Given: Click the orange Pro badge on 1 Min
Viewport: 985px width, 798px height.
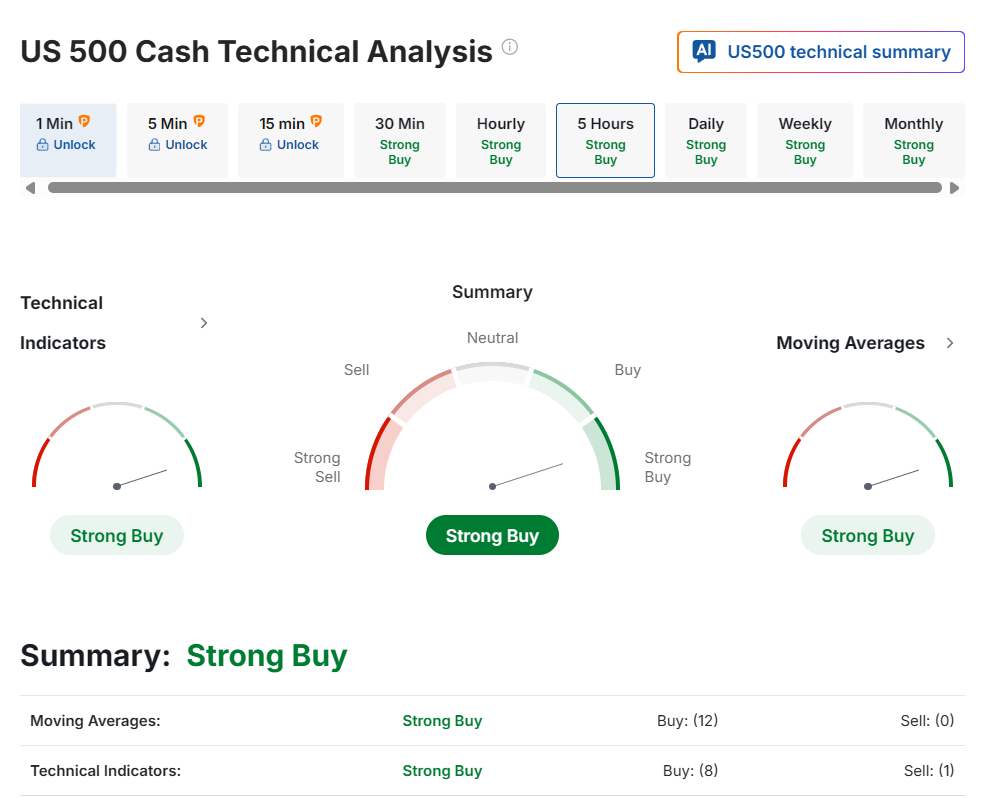Looking at the screenshot, I should (84, 122).
